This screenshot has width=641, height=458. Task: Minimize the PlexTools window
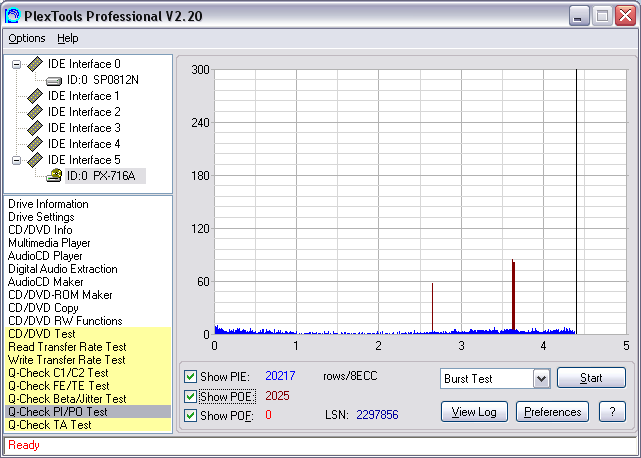coord(578,16)
